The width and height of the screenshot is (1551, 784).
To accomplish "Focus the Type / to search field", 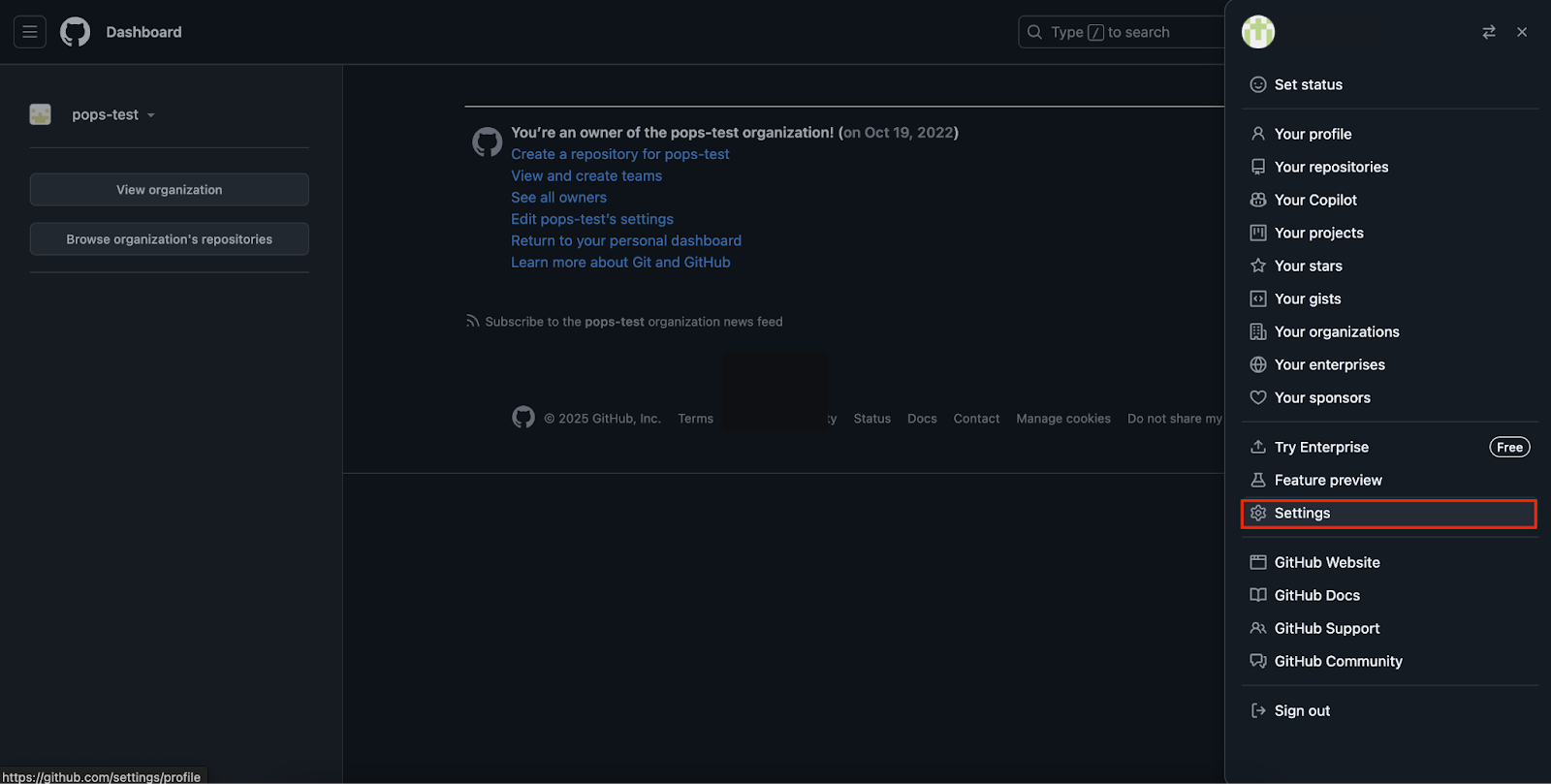I will 1122,32.
